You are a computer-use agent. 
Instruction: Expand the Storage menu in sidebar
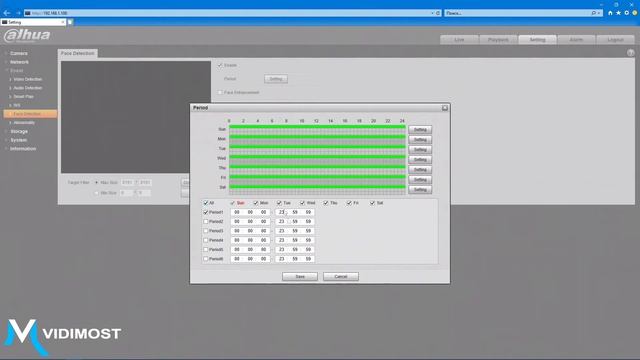[x=19, y=131]
